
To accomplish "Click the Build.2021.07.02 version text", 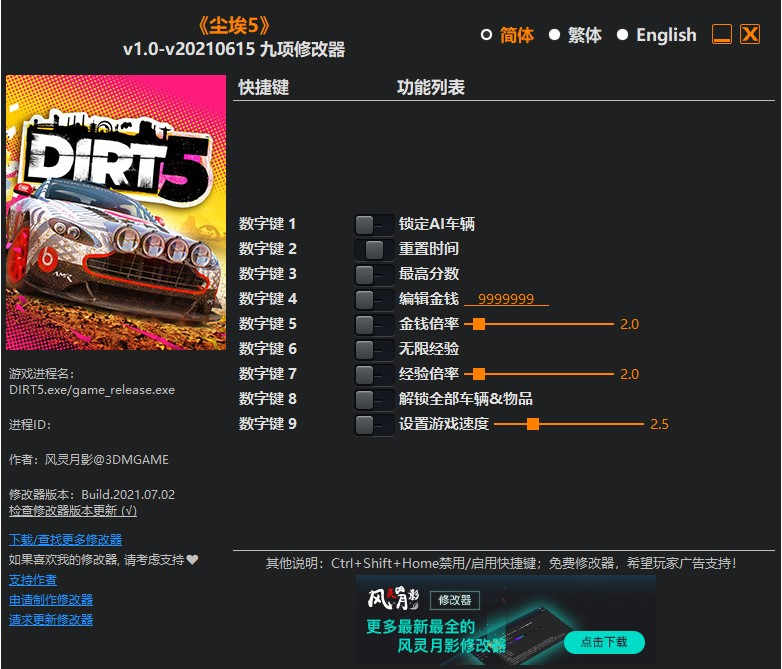I will coord(128,495).
